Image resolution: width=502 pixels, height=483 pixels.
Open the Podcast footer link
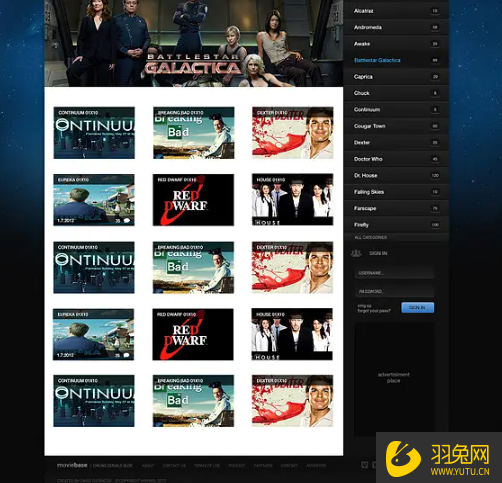tap(237, 465)
